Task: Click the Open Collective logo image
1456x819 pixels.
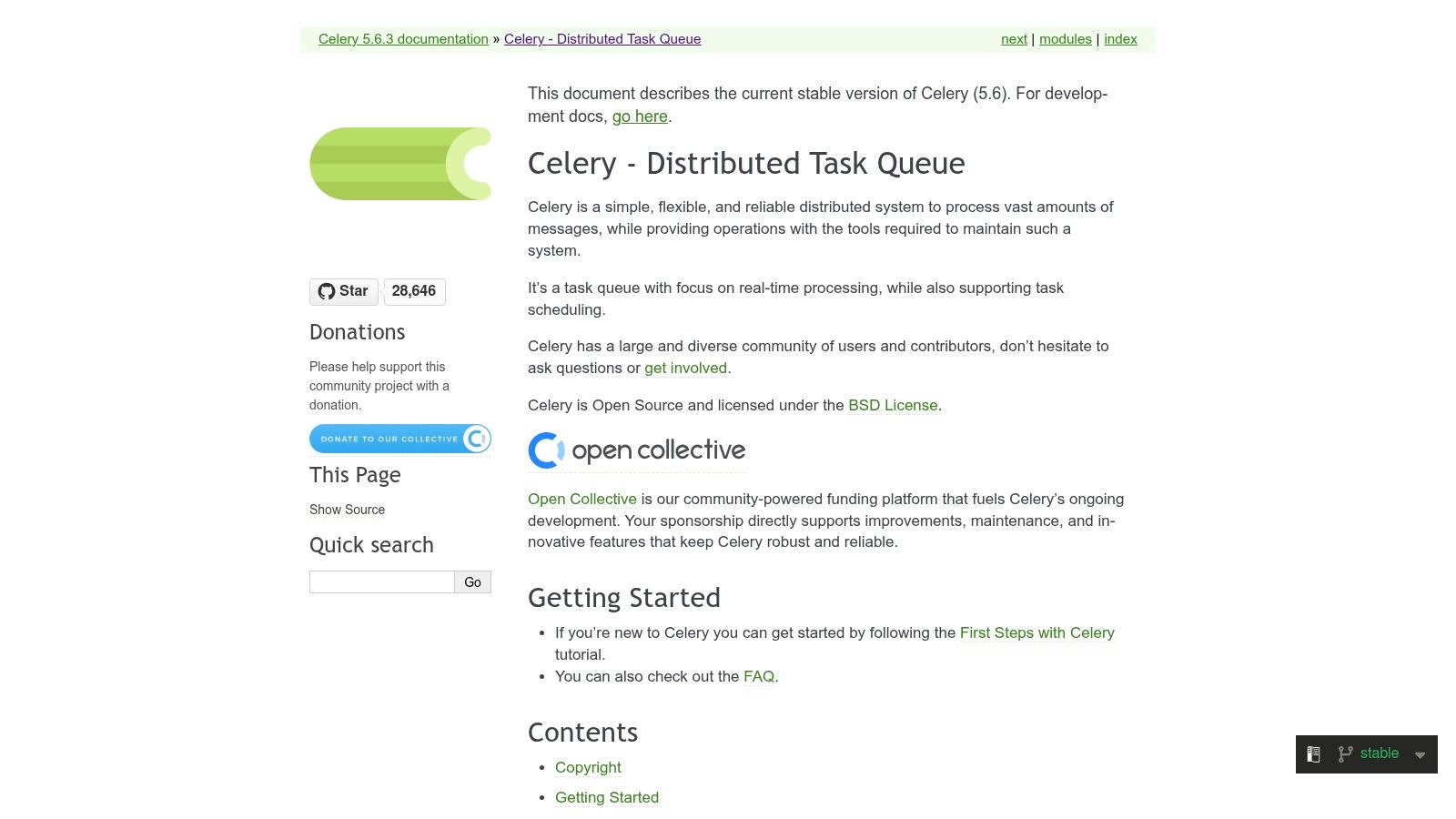Action: (637, 450)
